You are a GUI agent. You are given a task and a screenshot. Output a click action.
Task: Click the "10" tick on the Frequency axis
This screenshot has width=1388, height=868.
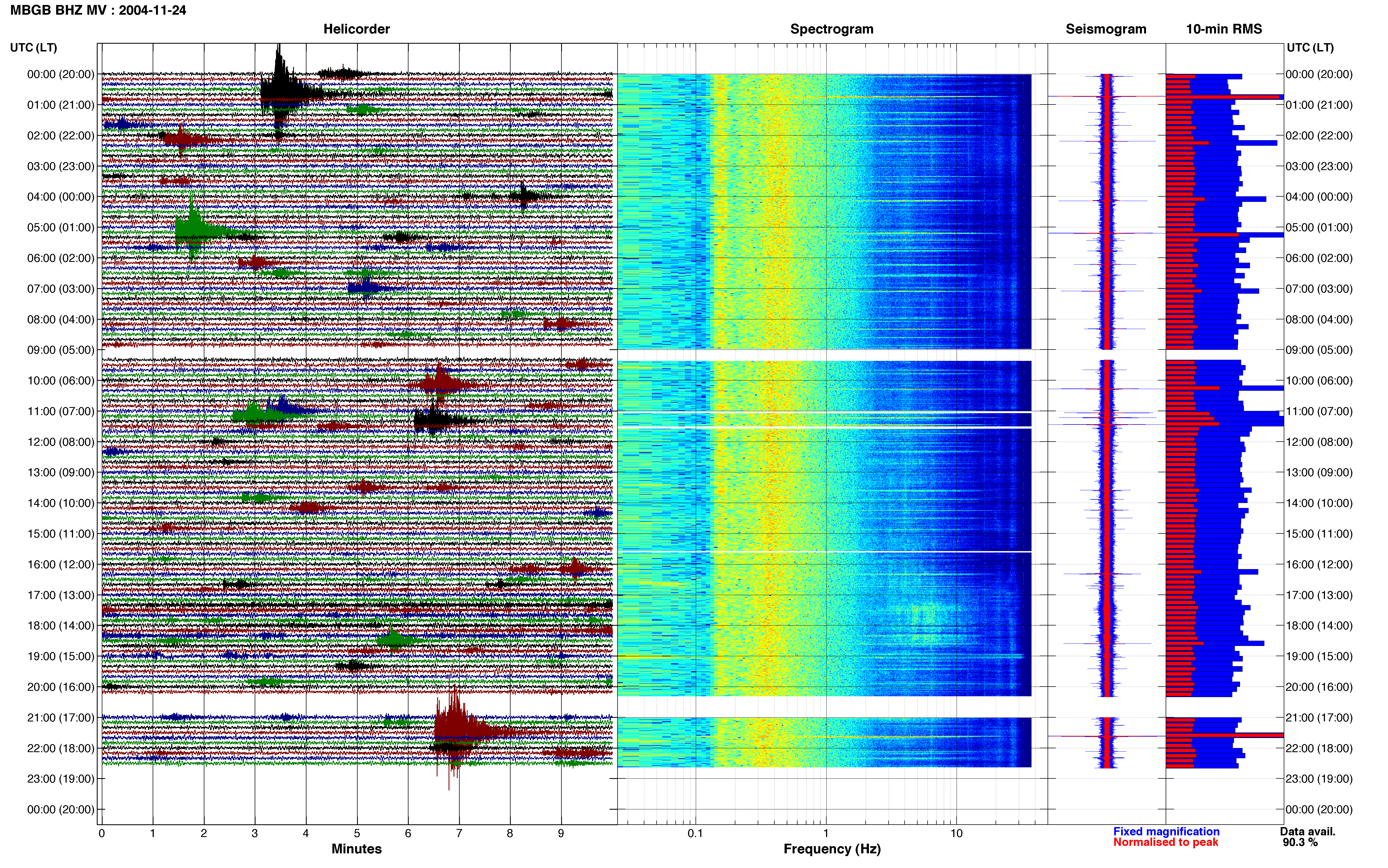coord(956,833)
